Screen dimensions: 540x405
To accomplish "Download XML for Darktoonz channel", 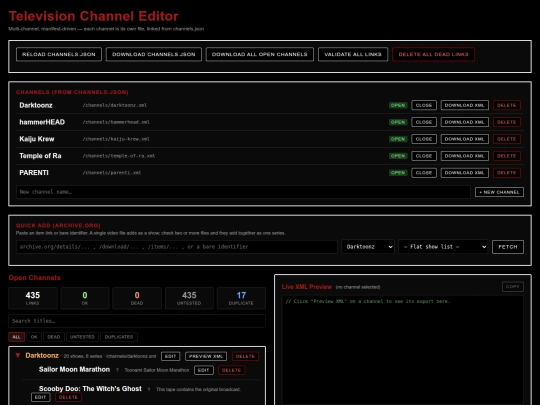I will [465, 105].
